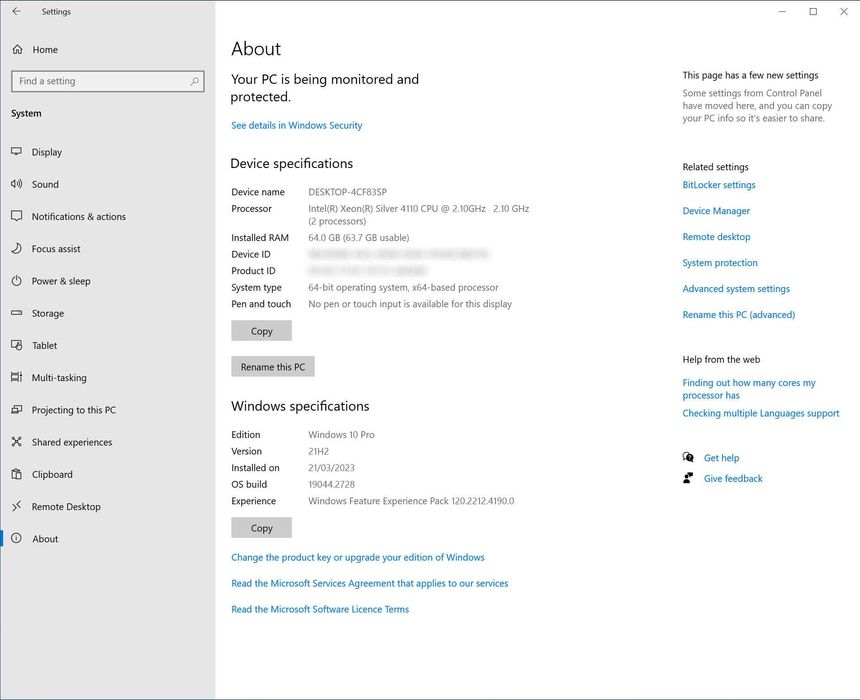The width and height of the screenshot is (860, 700).
Task: Open Notifications & actions icon
Action: (16, 216)
